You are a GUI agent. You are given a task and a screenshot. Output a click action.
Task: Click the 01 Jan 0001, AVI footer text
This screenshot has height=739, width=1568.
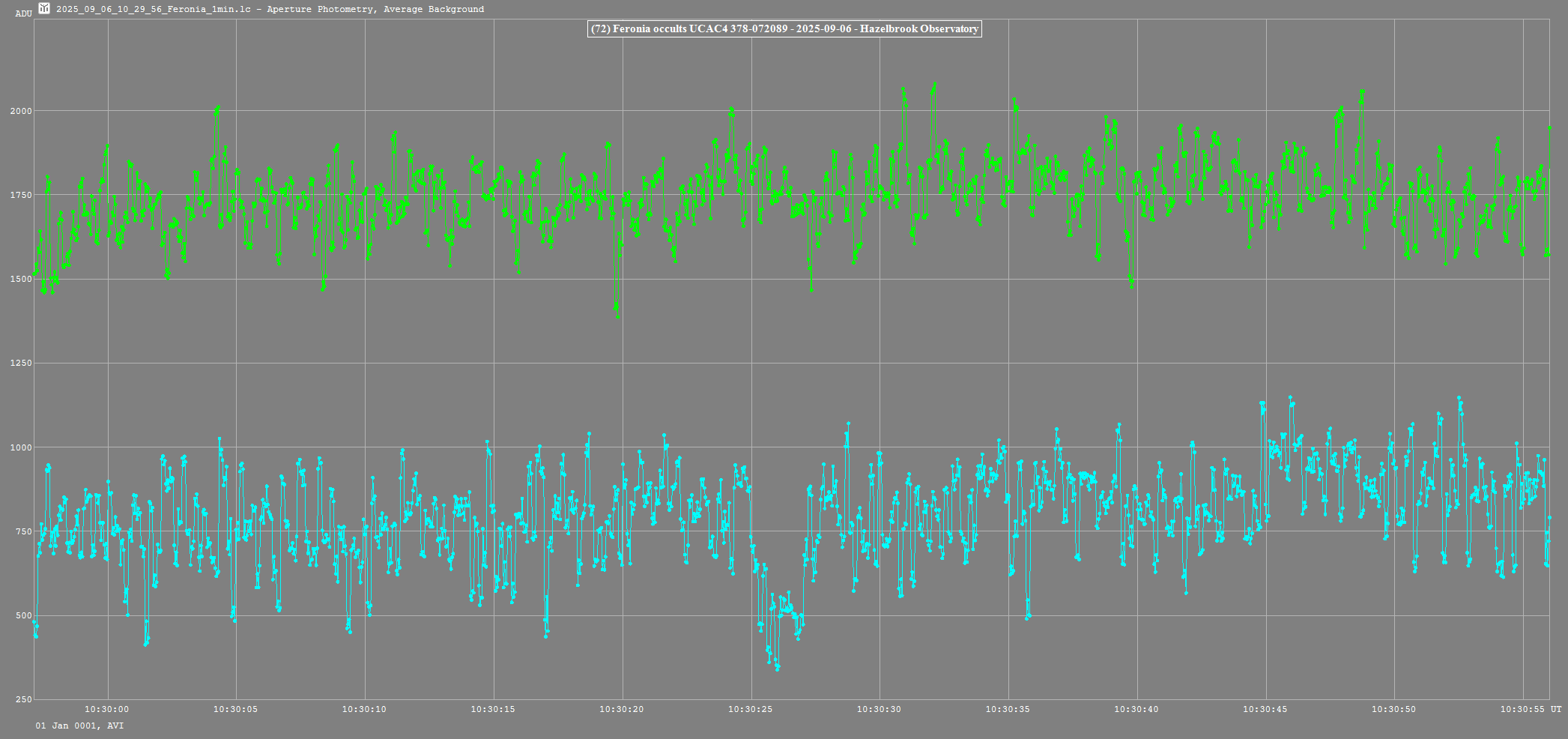point(79,726)
